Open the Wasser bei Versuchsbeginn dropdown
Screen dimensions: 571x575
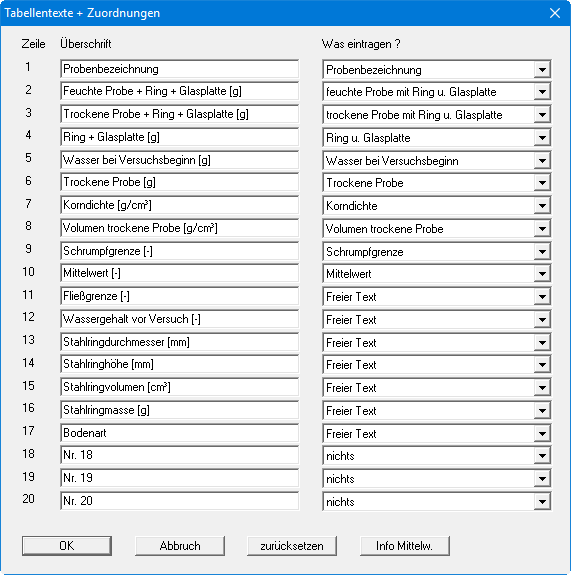pos(542,161)
